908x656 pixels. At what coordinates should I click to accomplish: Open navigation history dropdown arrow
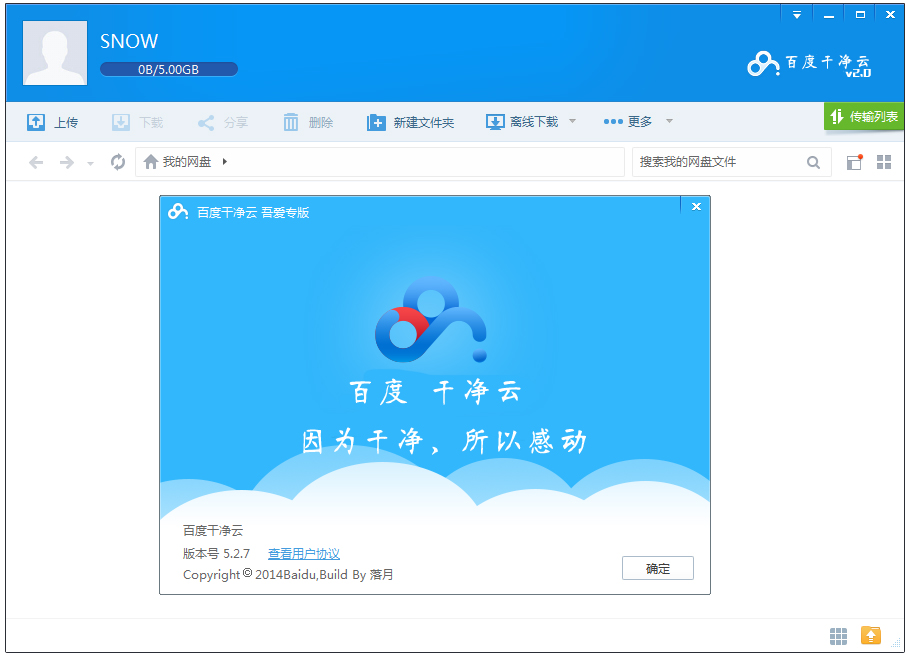[90, 164]
